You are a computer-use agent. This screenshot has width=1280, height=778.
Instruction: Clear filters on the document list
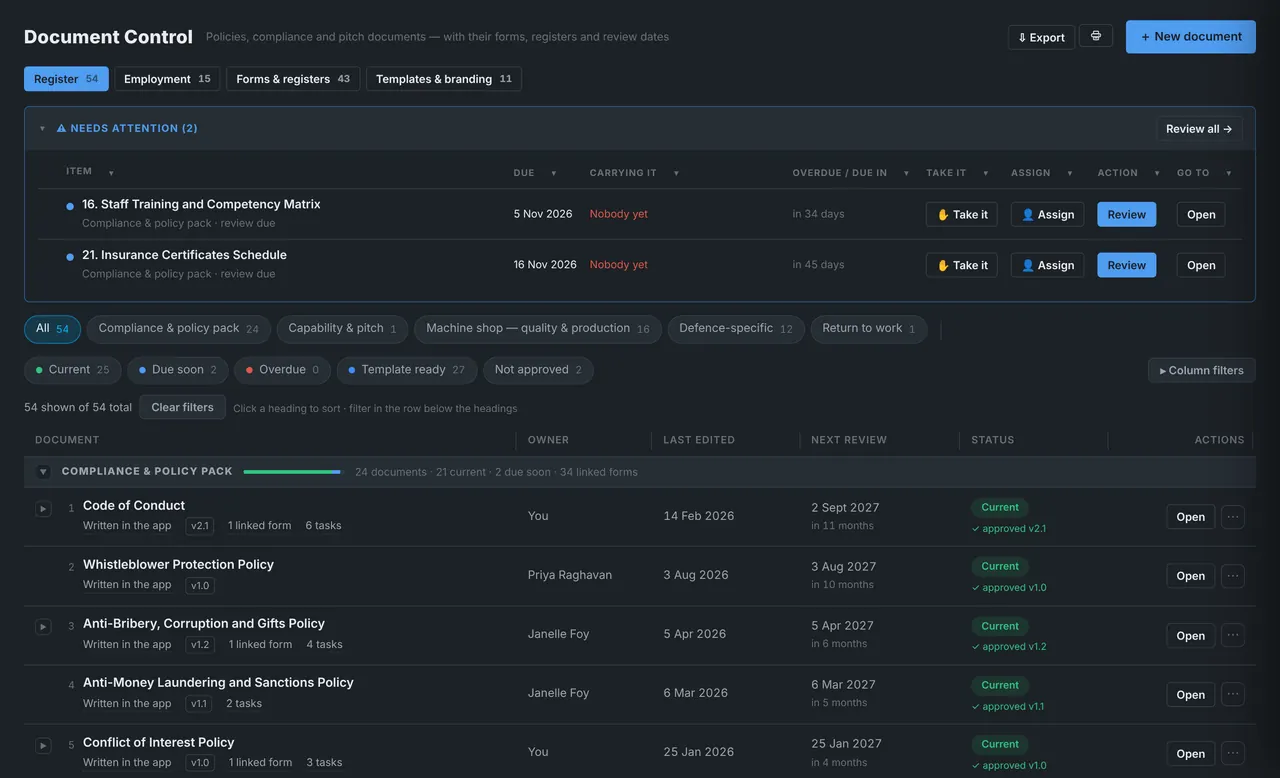click(182, 407)
